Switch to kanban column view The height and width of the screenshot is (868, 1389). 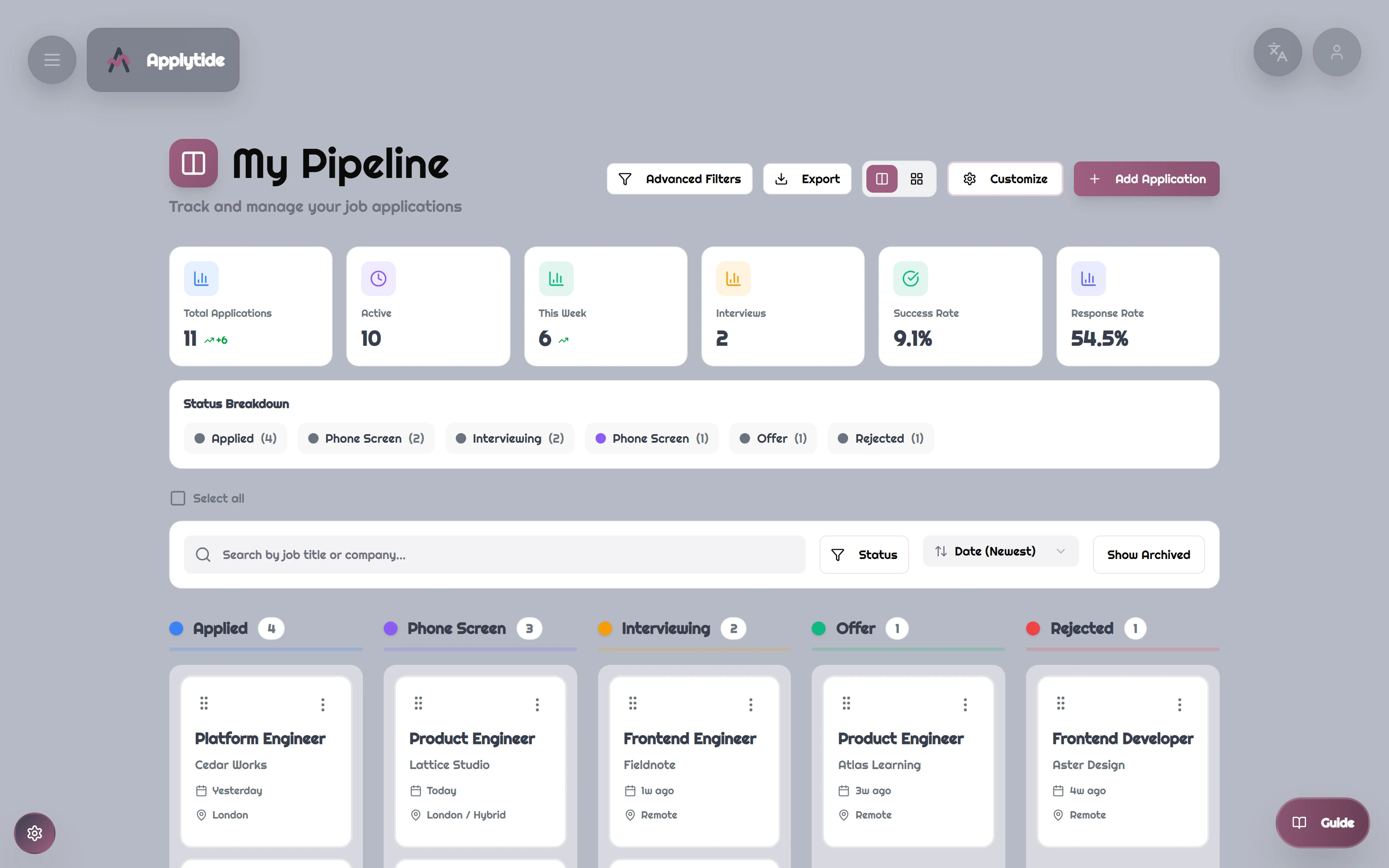pyautogui.click(x=882, y=179)
